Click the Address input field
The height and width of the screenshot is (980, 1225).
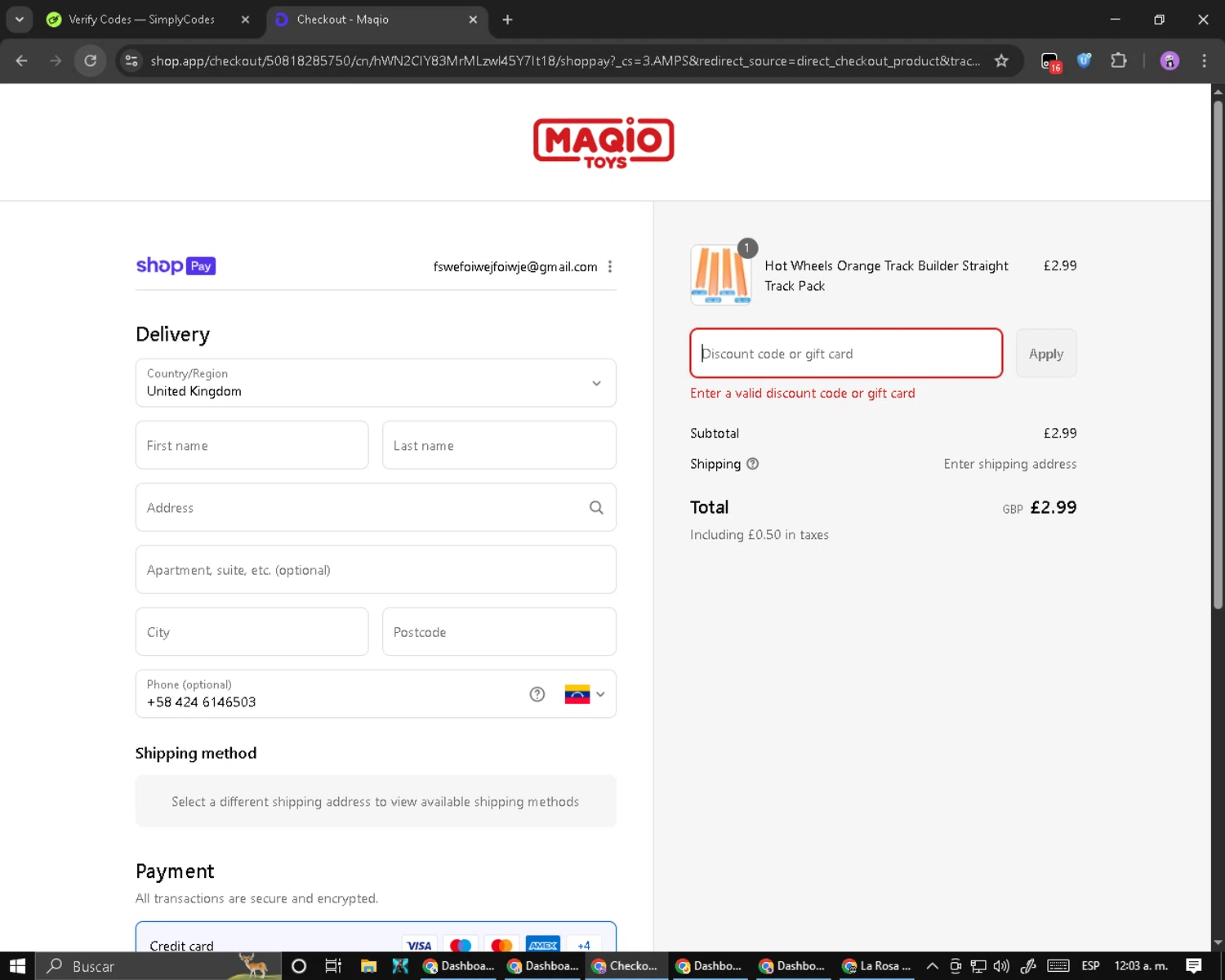tap(376, 507)
